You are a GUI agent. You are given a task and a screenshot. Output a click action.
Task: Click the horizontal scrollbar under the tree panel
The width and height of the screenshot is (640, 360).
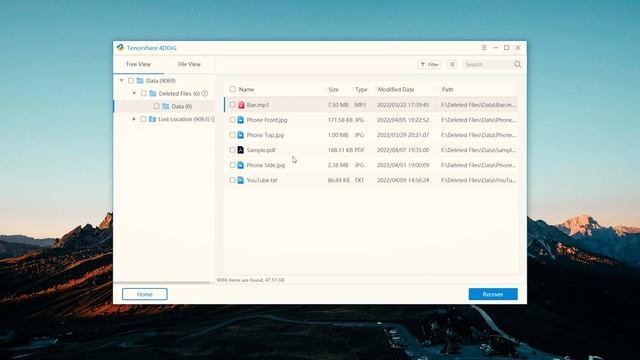pos(162,282)
